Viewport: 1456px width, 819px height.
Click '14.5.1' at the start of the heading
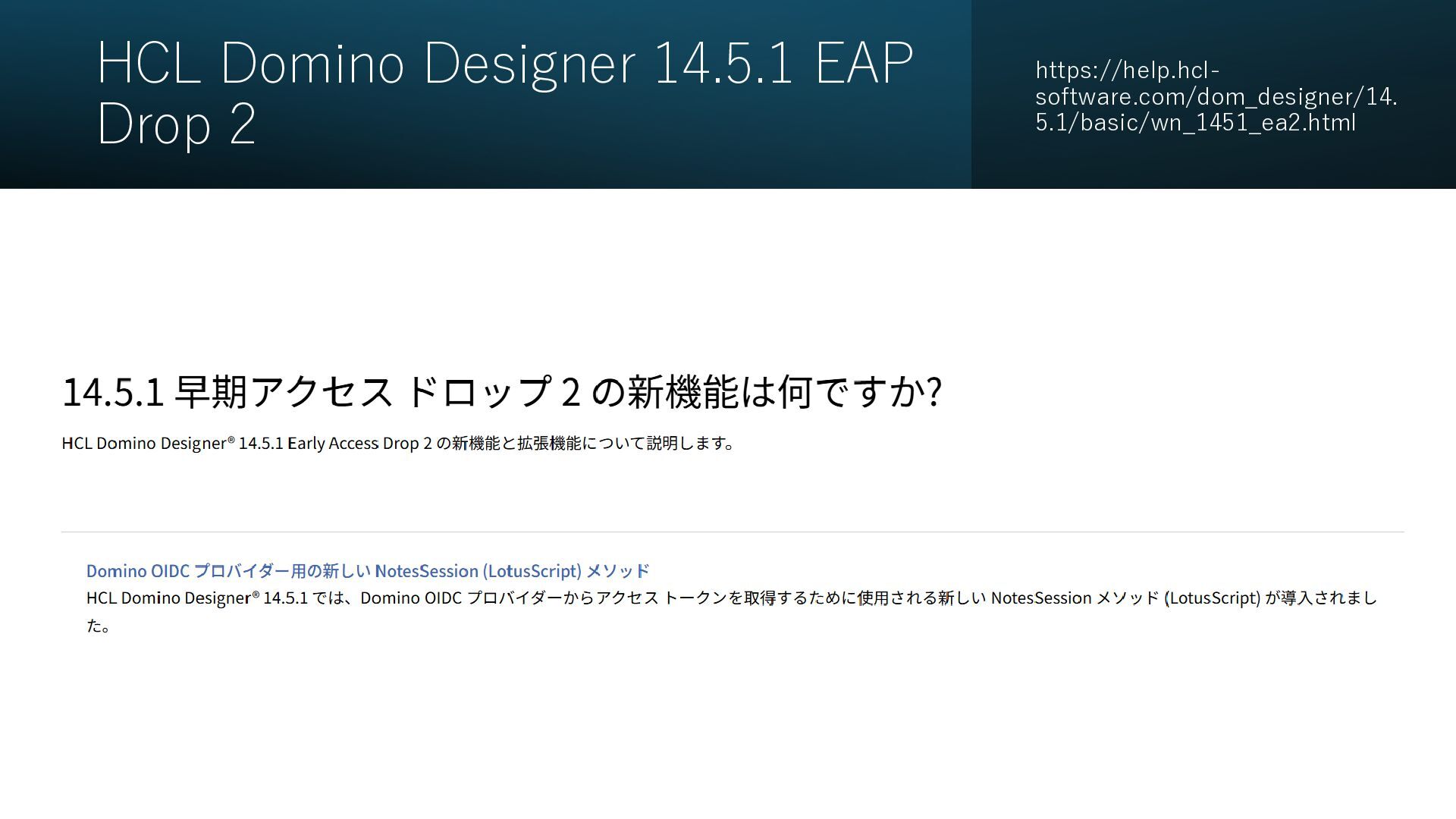pyautogui.click(x=112, y=392)
